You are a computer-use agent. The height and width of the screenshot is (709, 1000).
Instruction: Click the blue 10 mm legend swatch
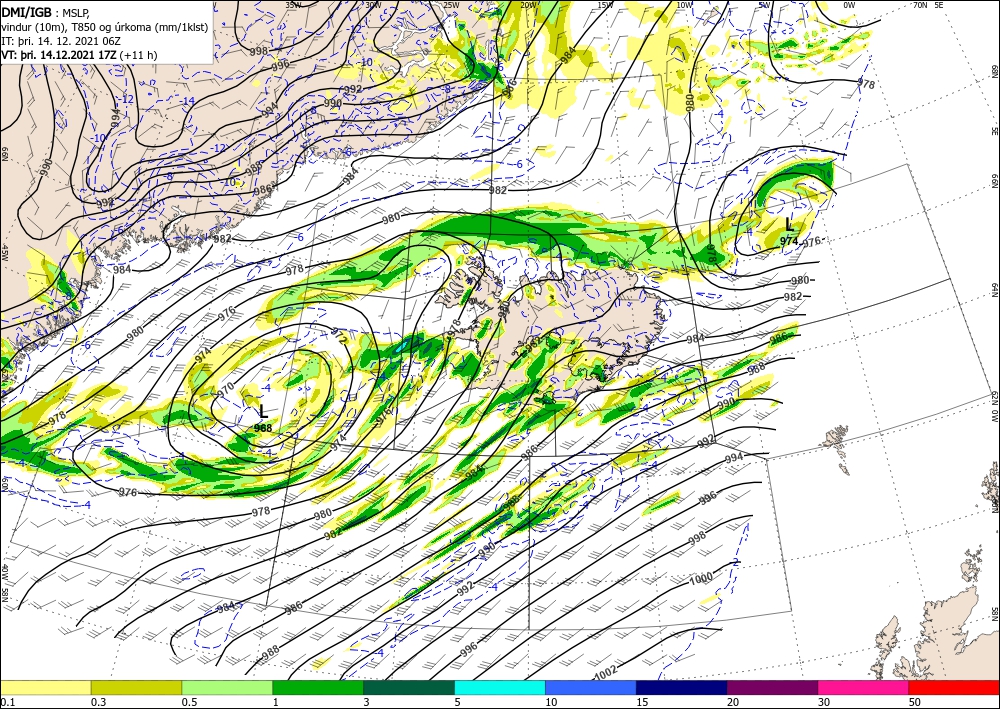click(x=591, y=687)
